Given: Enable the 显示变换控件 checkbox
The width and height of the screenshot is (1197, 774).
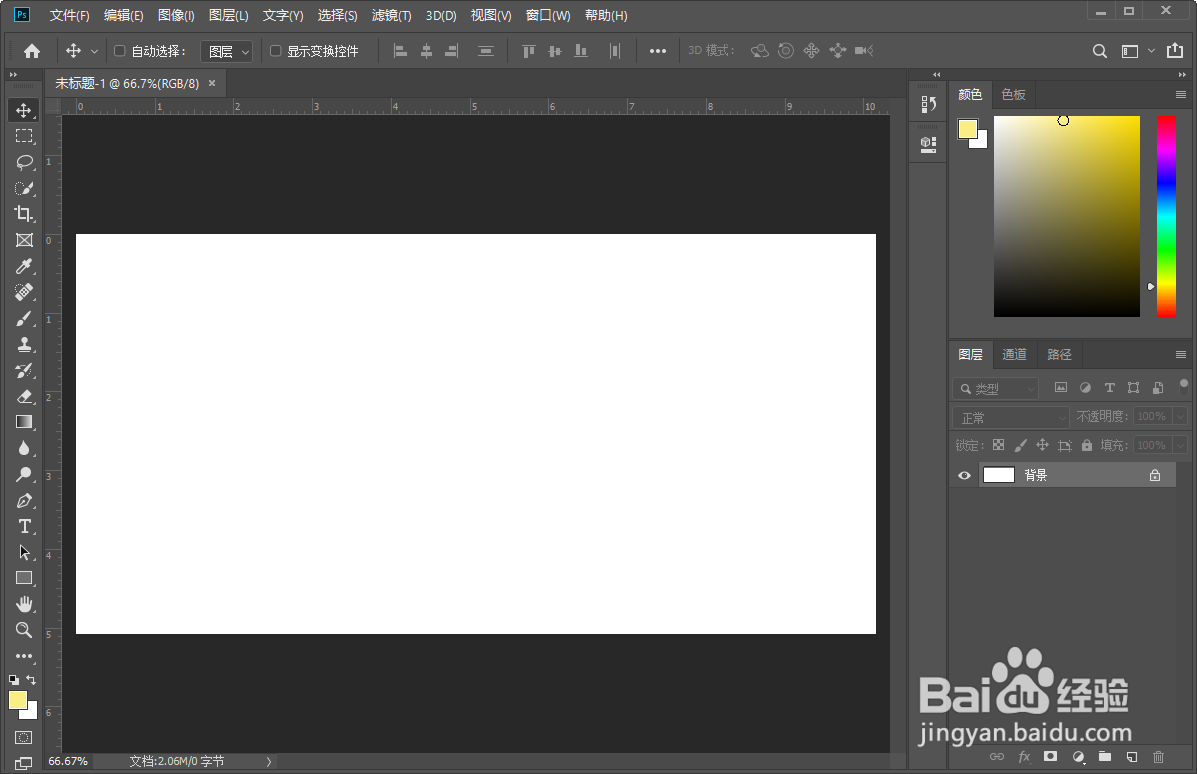Looking at the screenshot, I should (276, 50).
